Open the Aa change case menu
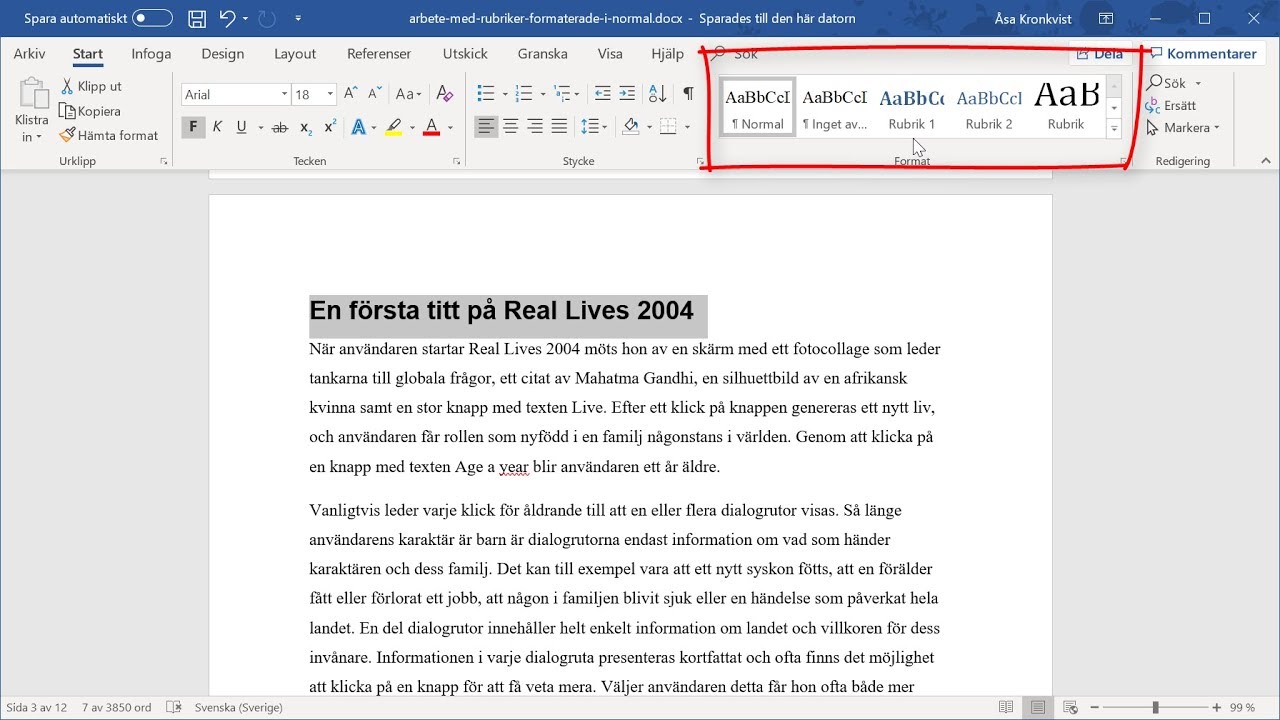The image size is (1280, 720). 408,94
